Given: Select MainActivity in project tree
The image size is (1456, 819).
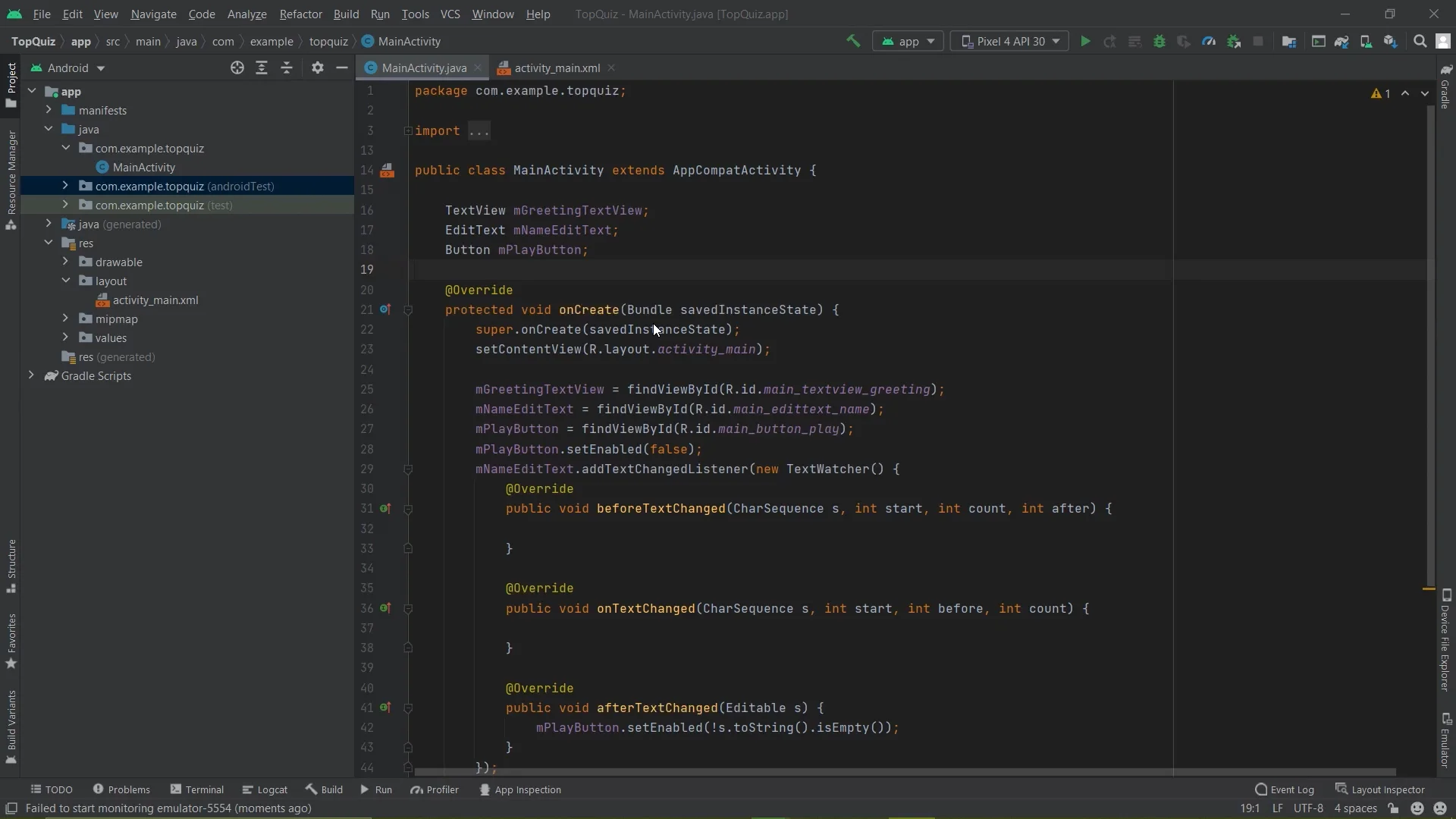Looking at the screenshot, I should tap(143, 168).
